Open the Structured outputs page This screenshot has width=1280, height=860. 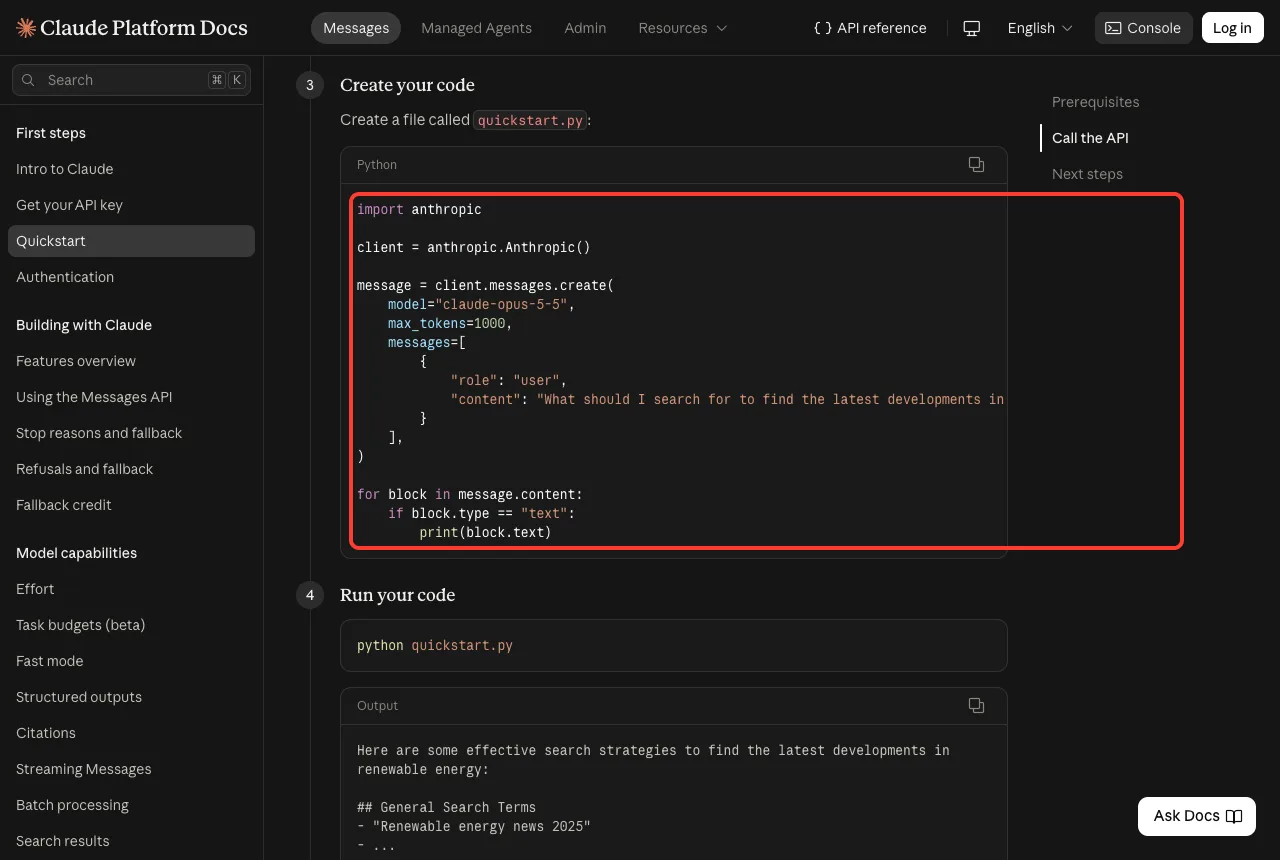(79, 697)
